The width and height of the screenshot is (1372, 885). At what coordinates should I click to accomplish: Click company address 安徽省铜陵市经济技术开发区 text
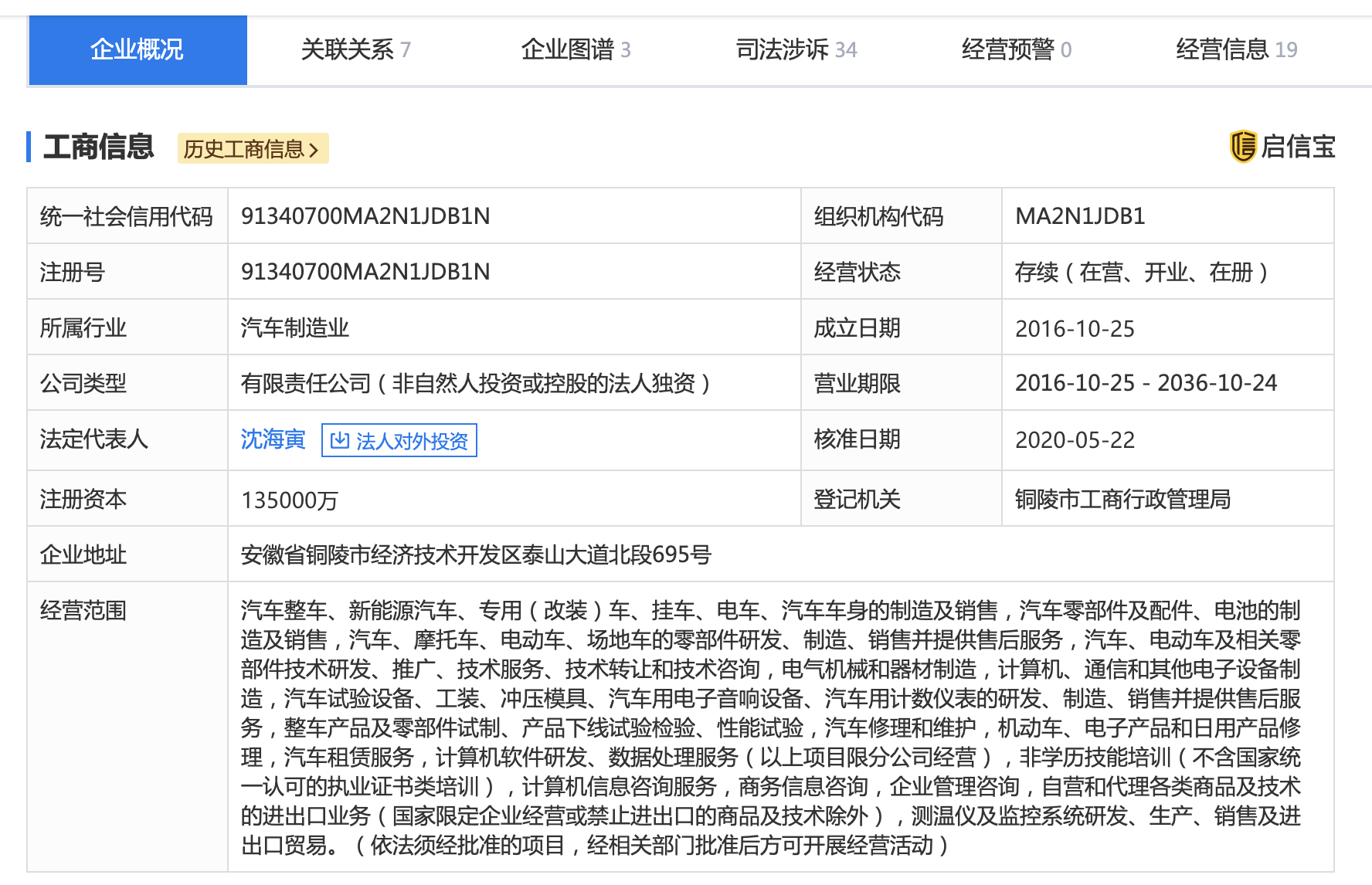(x=476, y=554)
